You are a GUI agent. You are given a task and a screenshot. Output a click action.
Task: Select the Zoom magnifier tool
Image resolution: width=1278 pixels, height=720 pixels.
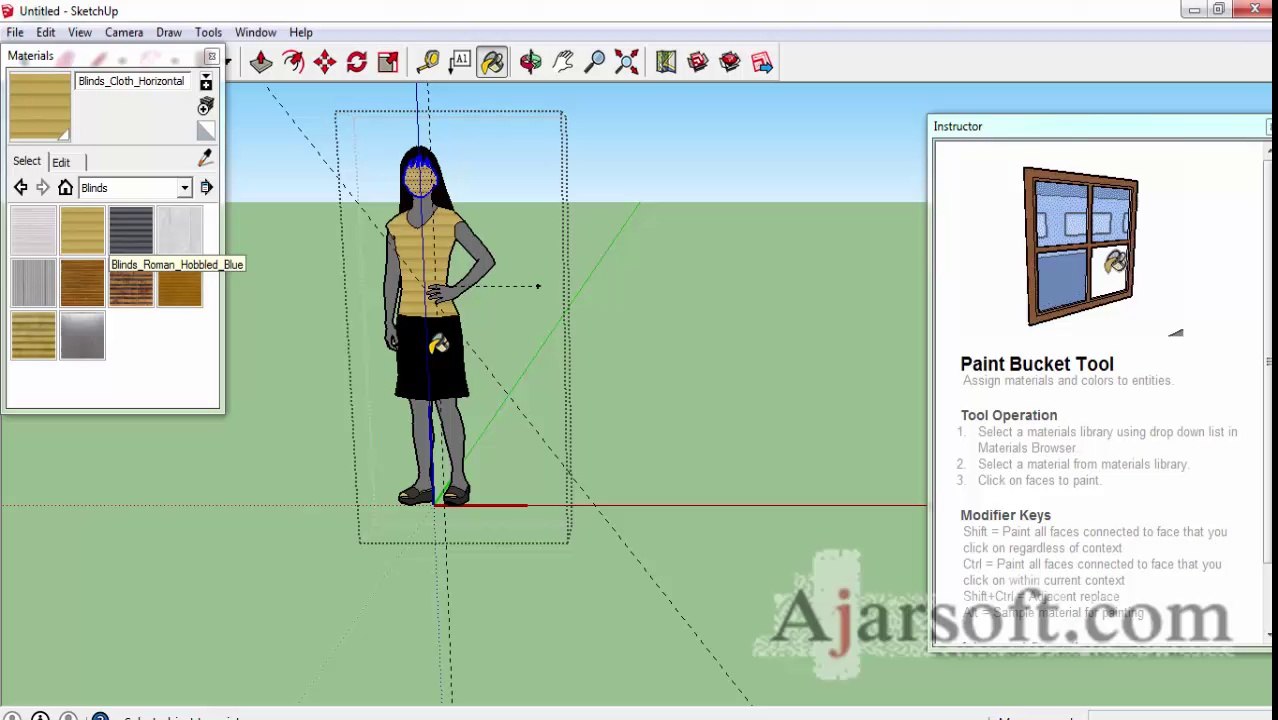point(595,62)
